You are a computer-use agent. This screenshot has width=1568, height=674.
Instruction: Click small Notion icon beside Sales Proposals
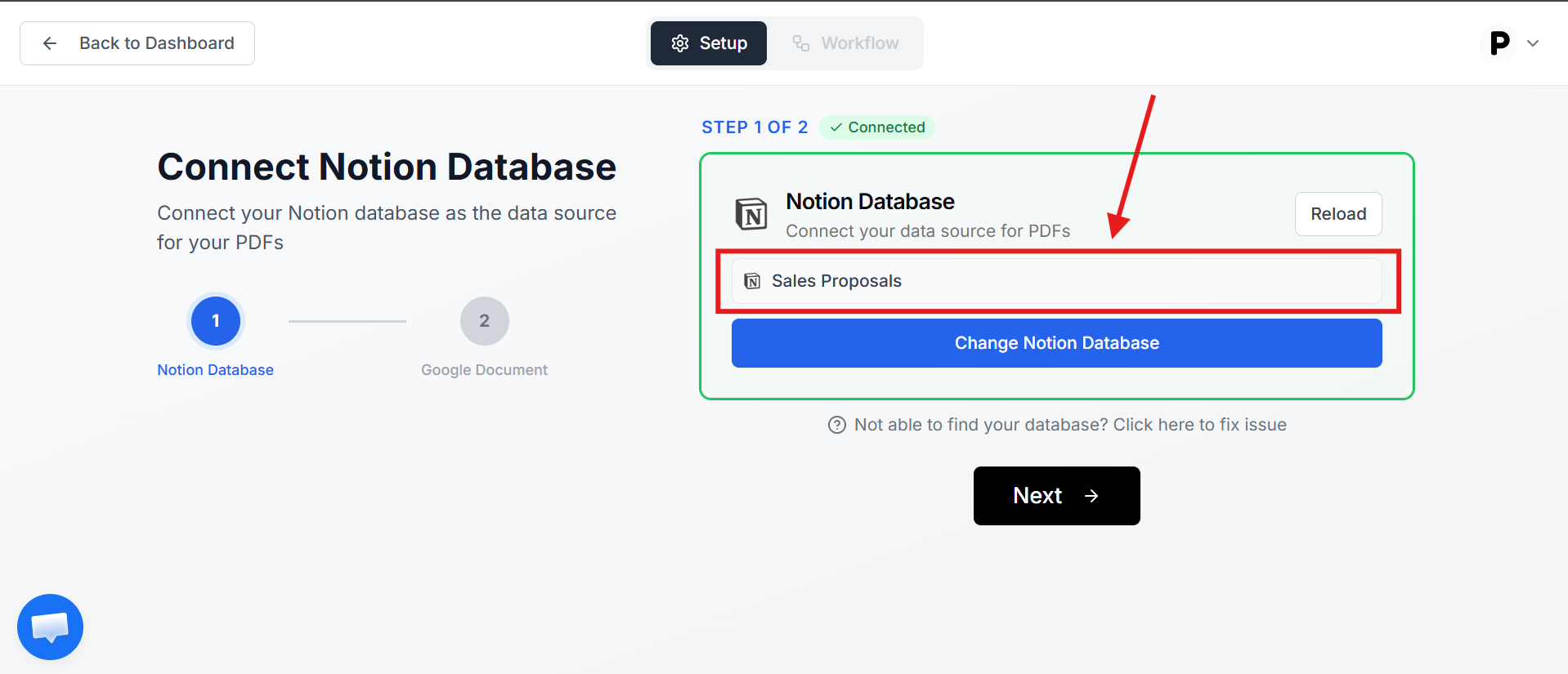752,281
